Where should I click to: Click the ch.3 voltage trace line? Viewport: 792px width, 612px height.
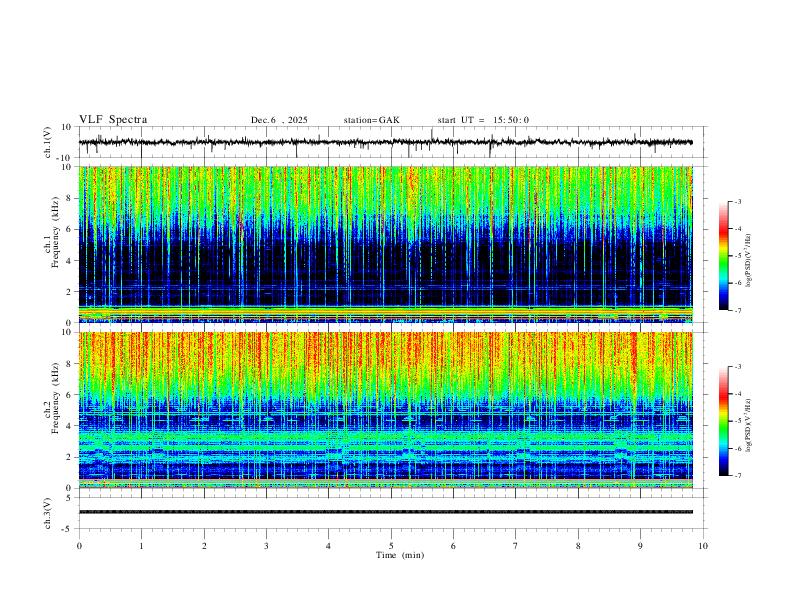[x=385, y=512]
